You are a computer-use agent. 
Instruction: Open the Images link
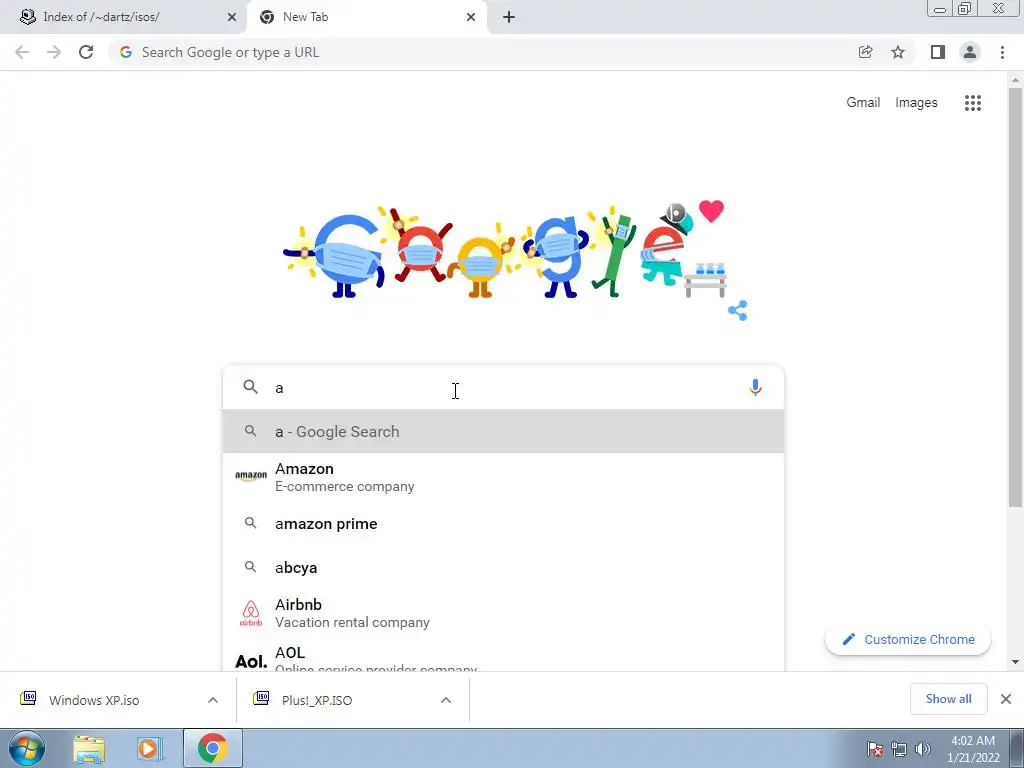point(916,103)
